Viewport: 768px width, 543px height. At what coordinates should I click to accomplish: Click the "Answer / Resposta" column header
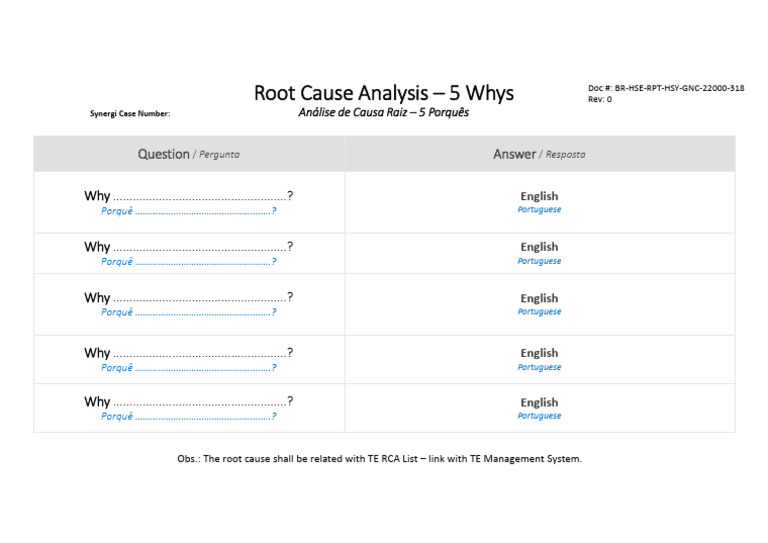click(x=539, y=154)
